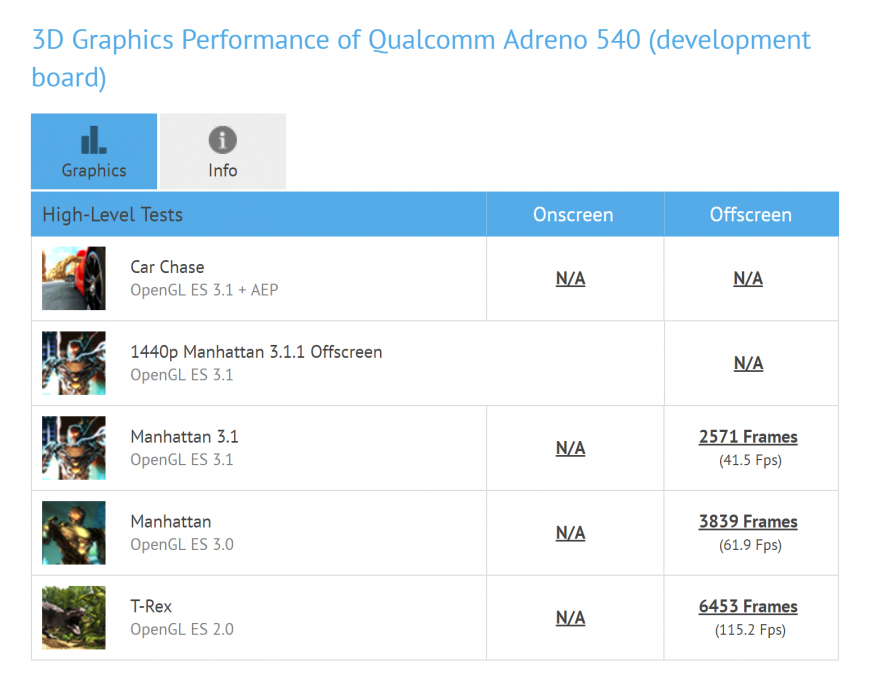880x673 pixels.
Task: Open the 1440p Manhattan 3.1.1 Offscreen thumbnail
Action: (74, 363)
